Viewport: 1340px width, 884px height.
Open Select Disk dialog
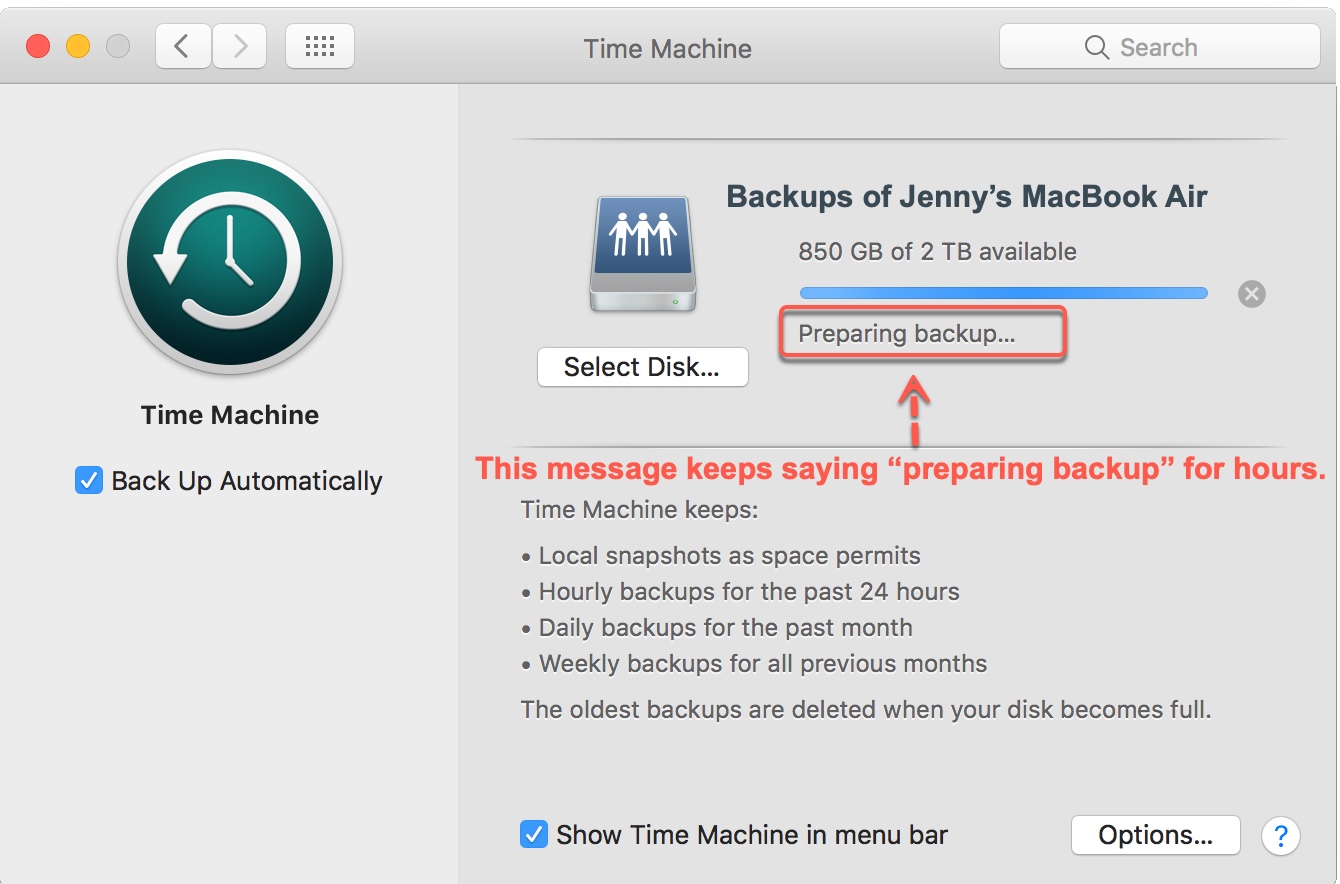tap(643, 367)
